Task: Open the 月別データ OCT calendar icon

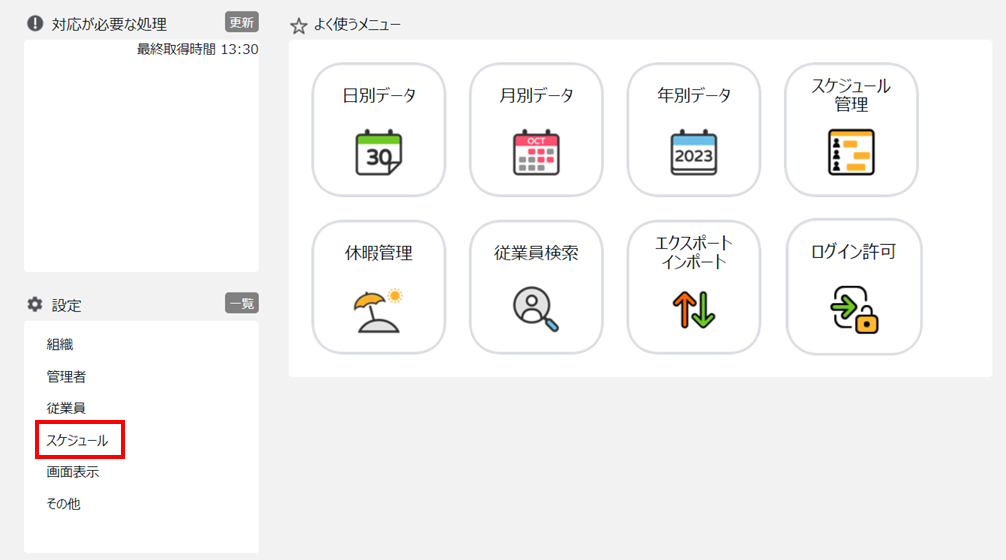Action: pos(536,153)
